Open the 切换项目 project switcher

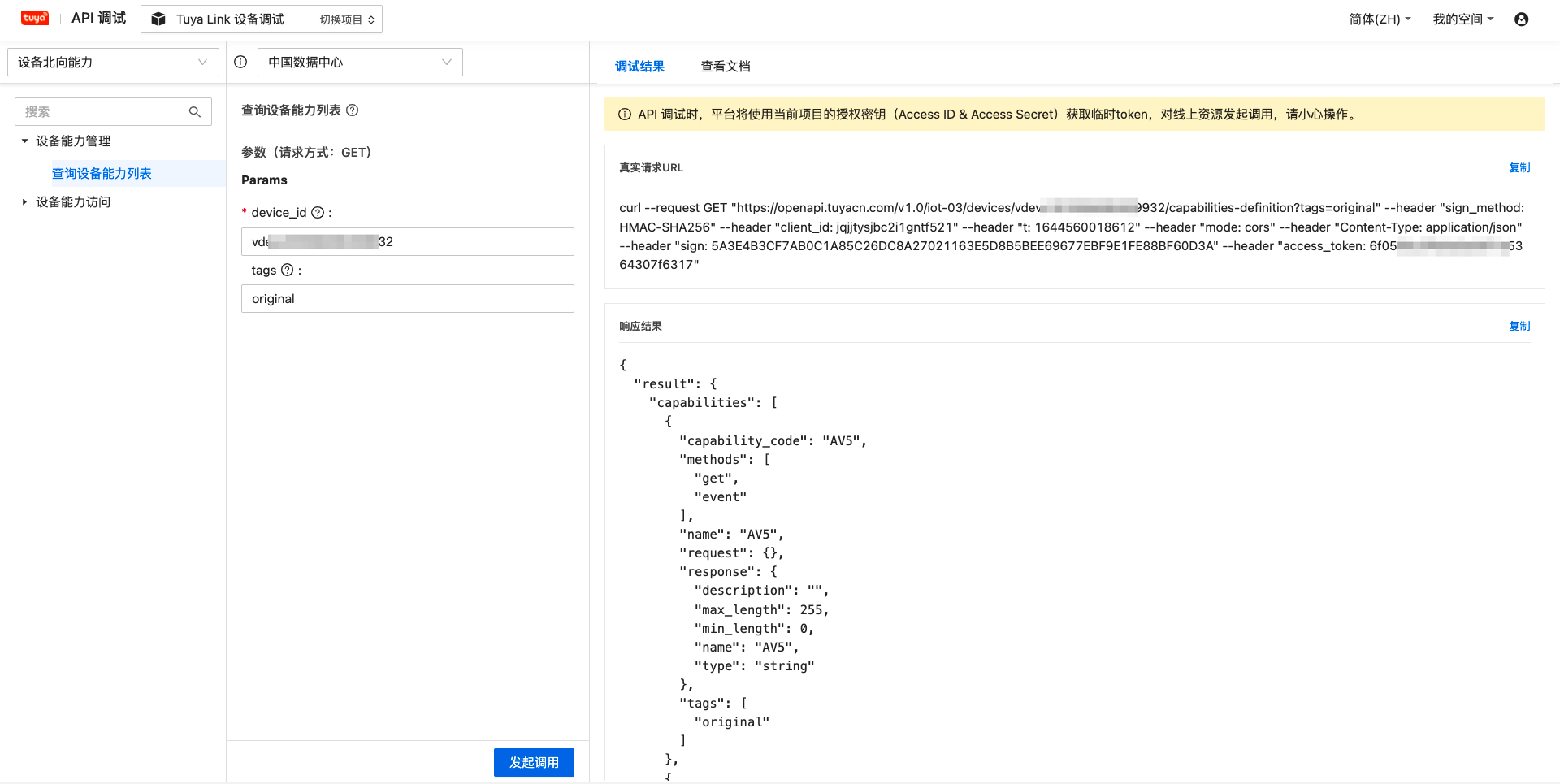point(347,19)
